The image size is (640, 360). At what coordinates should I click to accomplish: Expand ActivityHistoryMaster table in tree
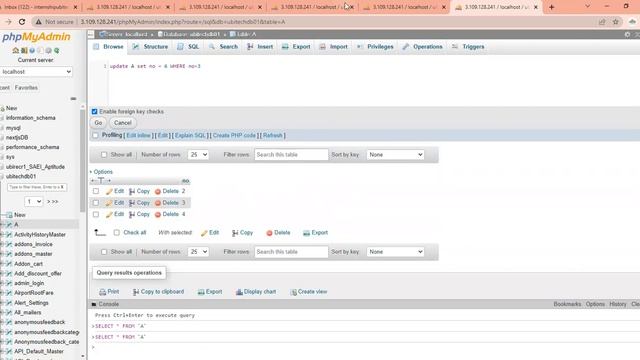[x=2, y=235]
